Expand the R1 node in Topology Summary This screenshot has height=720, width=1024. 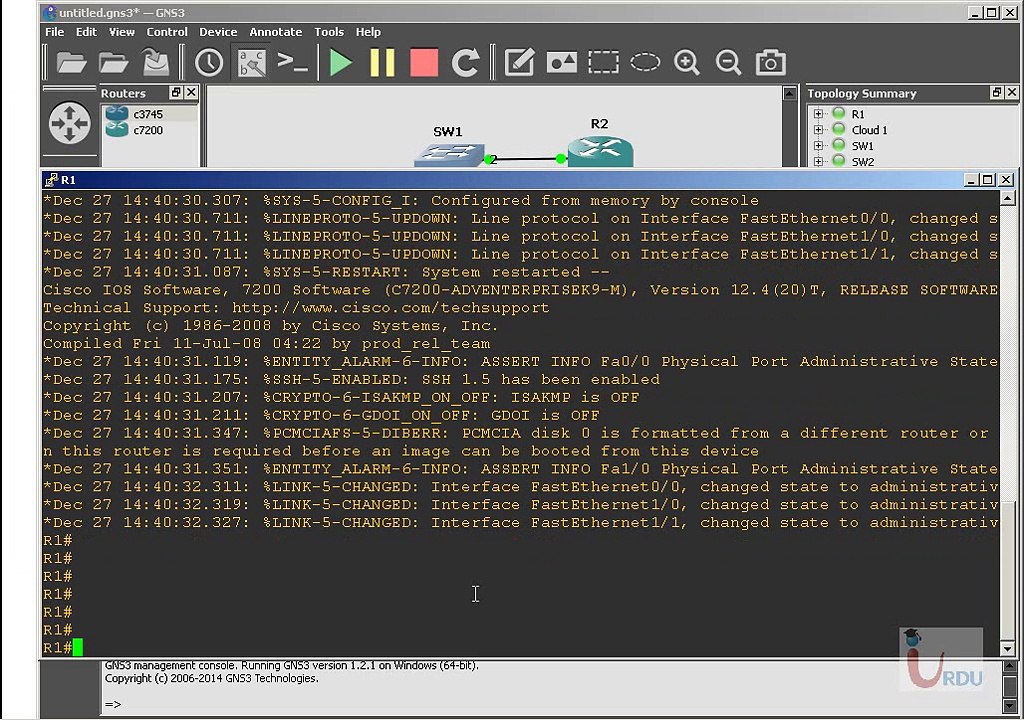tap(818, 114)
